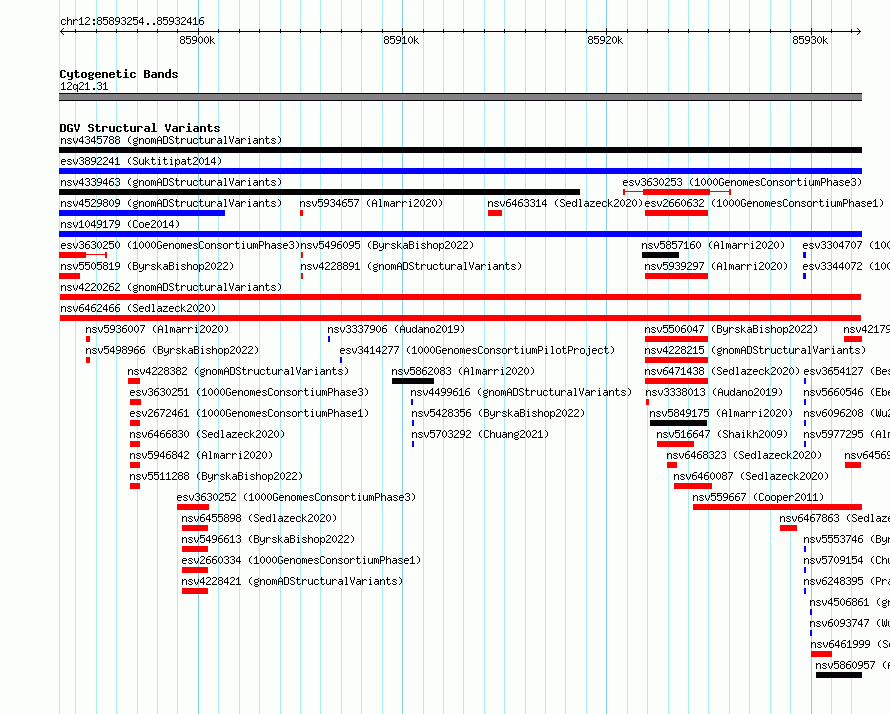Click the 12q21.31 cytogenetic band label
This screenshot has height=714, width=890.
pos(84,86)
